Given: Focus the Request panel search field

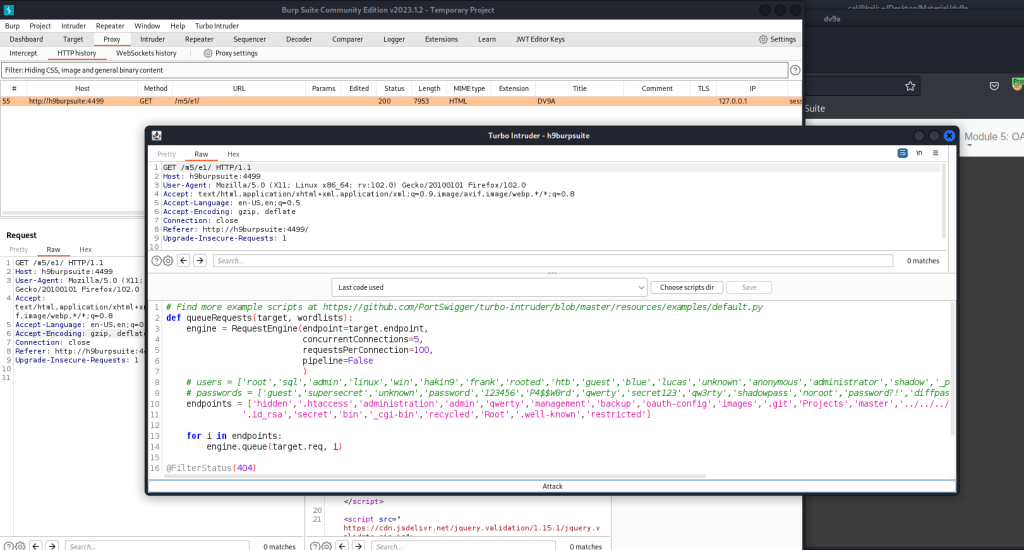Looking at the screenshot, I should tap(157, 546).
